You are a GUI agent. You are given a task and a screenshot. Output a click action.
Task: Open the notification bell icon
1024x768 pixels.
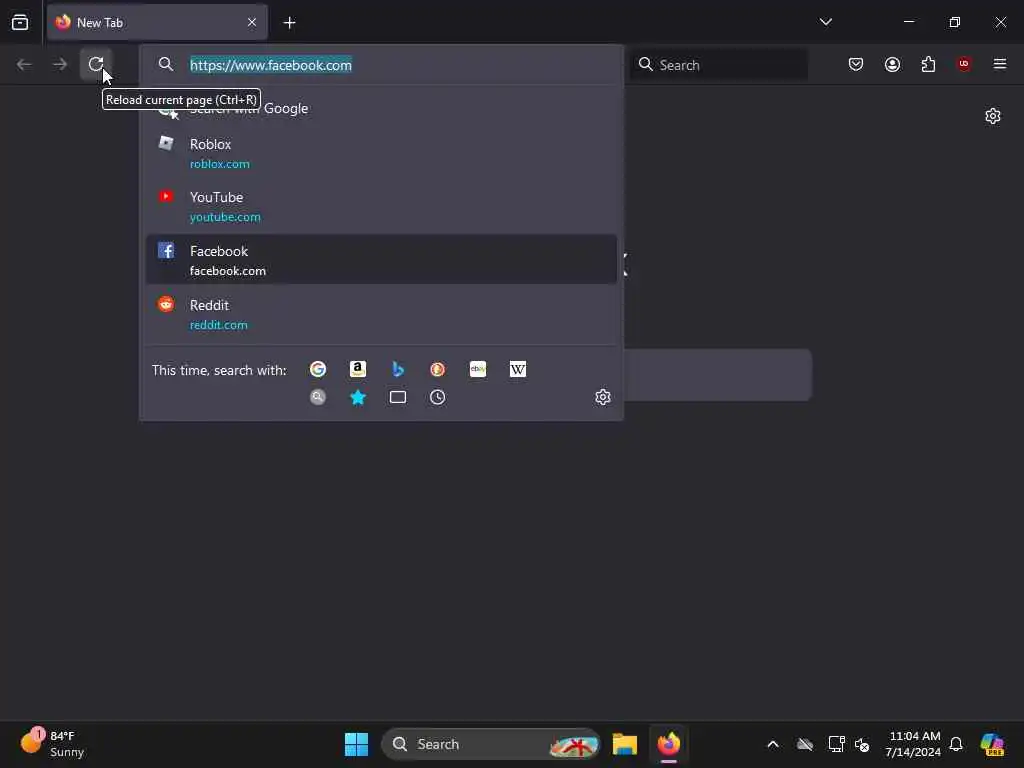click(x=956, y=744)
